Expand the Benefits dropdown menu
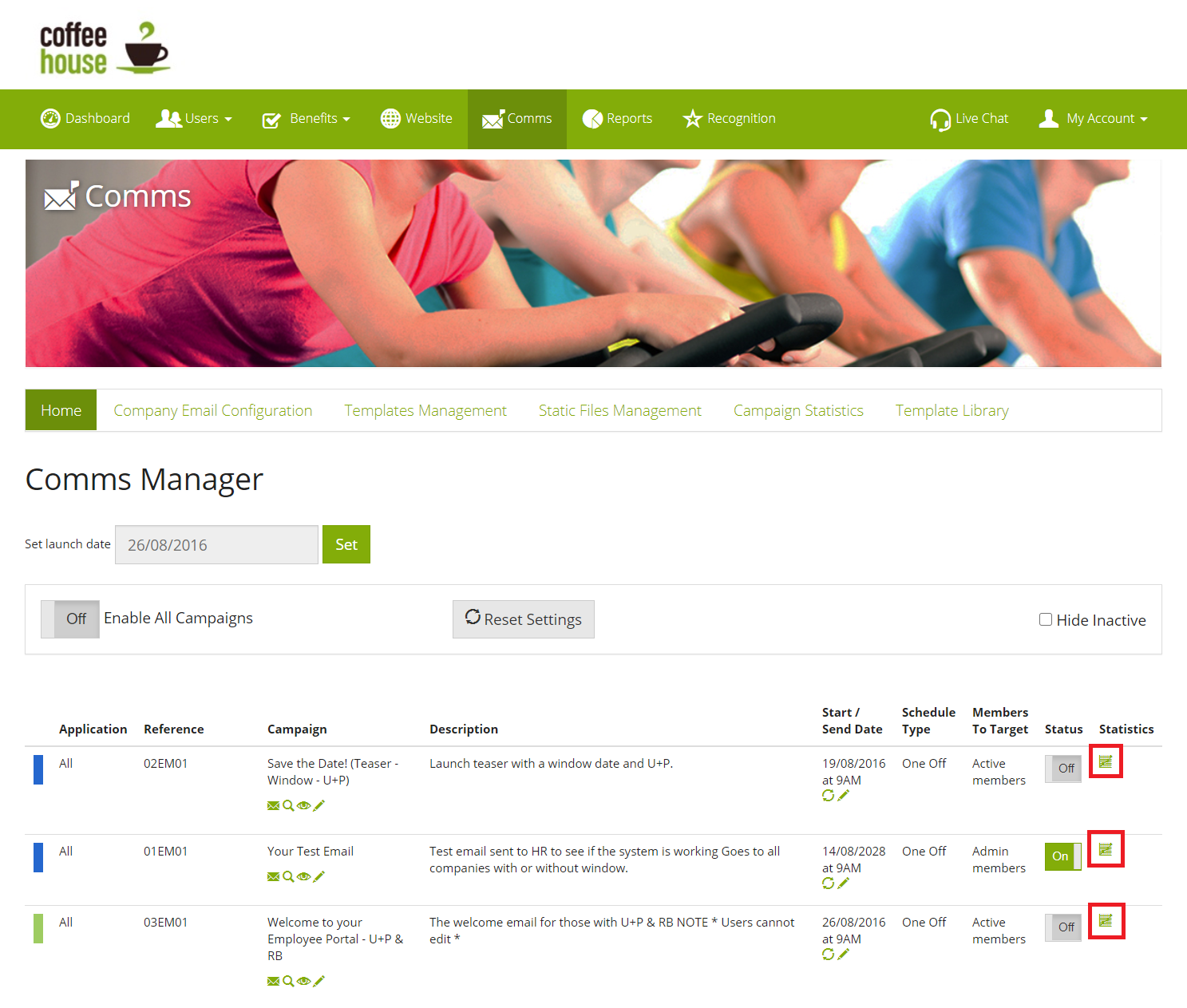The height and width of the screenshot is (1008, 1187). click(306, 119)
